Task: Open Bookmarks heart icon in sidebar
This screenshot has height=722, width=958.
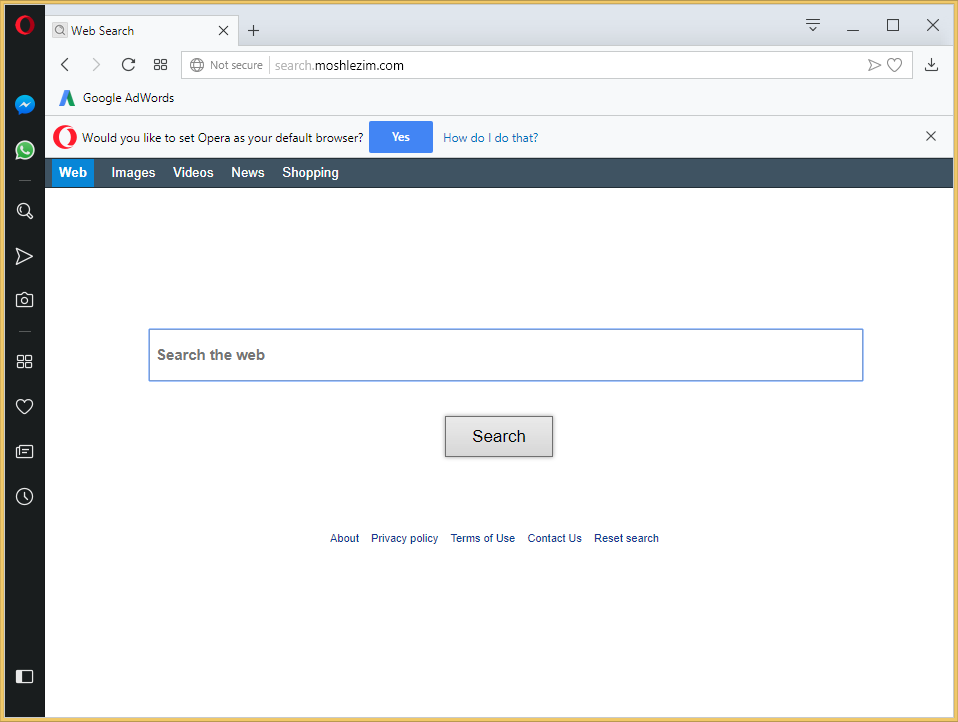Action: pyautogui.click(x=25, y=406)
